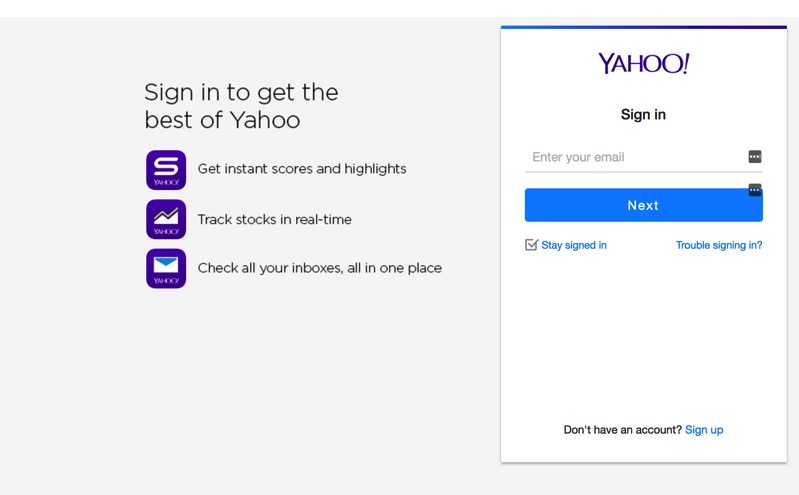Click the purple Yahoo! logo
The image size is (799, 495).
(x=644, y=64)
